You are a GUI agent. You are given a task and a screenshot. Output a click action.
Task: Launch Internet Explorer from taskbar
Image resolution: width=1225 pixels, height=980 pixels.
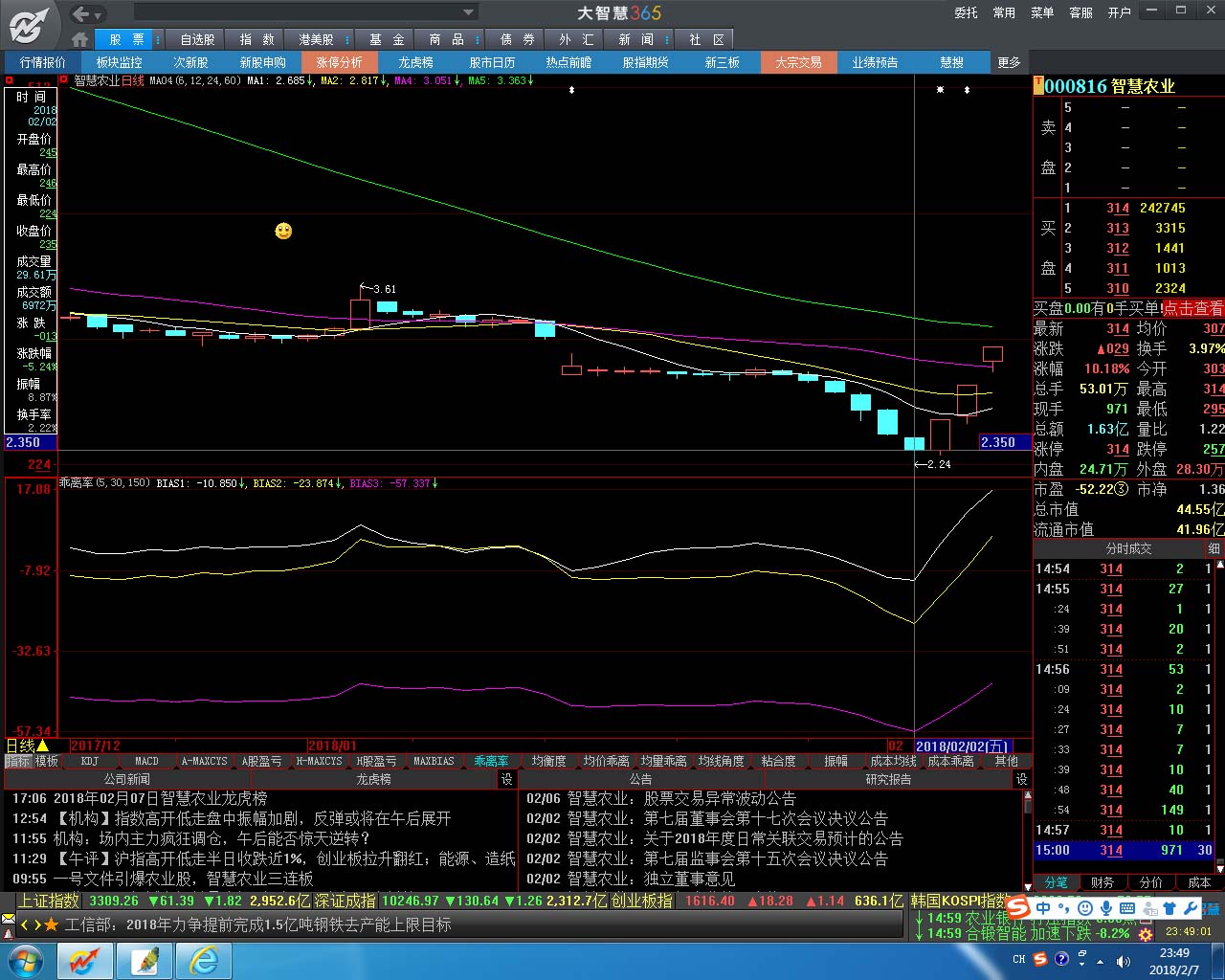tap(204, 960)
